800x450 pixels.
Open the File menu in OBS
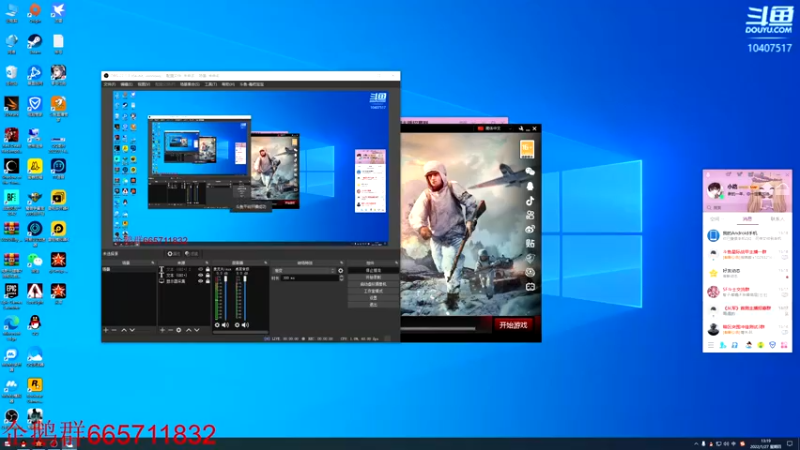[109, 84]
